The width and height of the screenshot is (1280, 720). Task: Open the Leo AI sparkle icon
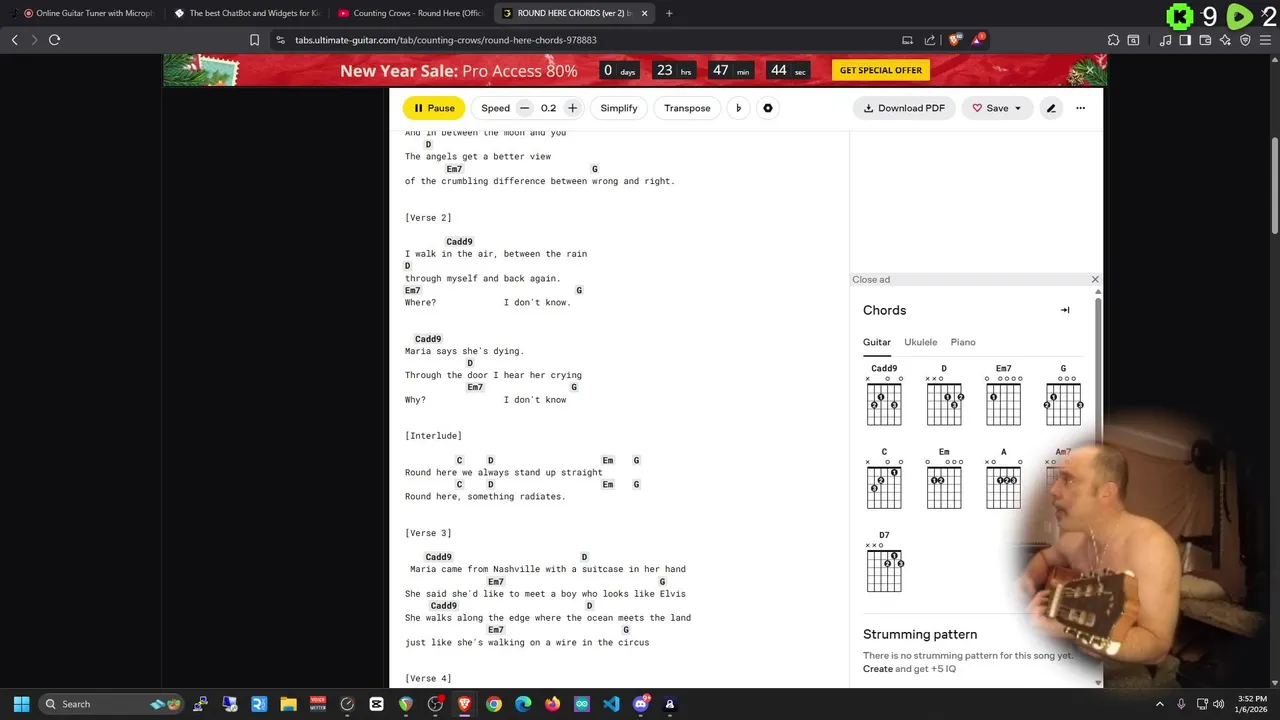point(1225,40)
